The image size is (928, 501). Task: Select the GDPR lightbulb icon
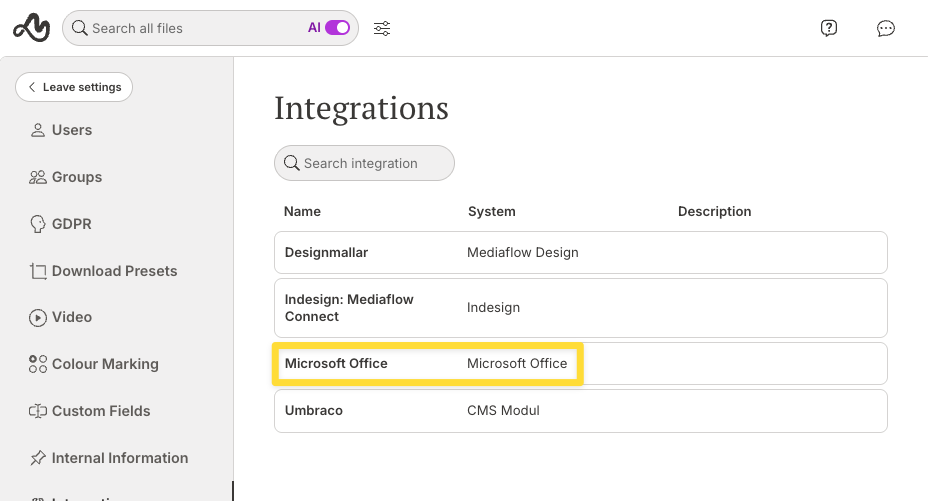point(38,224)
